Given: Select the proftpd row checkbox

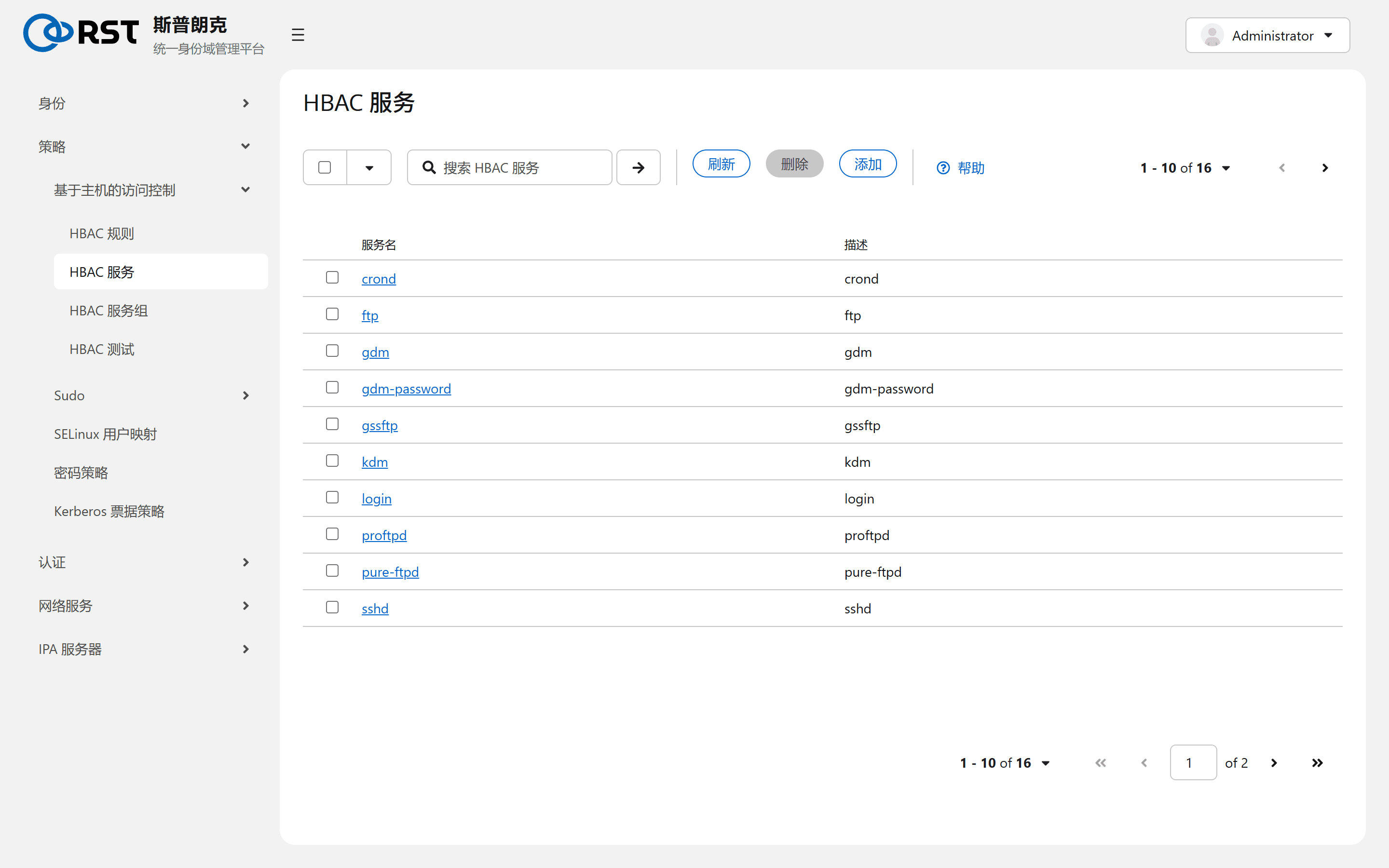Looking at the screenshot, I should [x=332, y=534].
